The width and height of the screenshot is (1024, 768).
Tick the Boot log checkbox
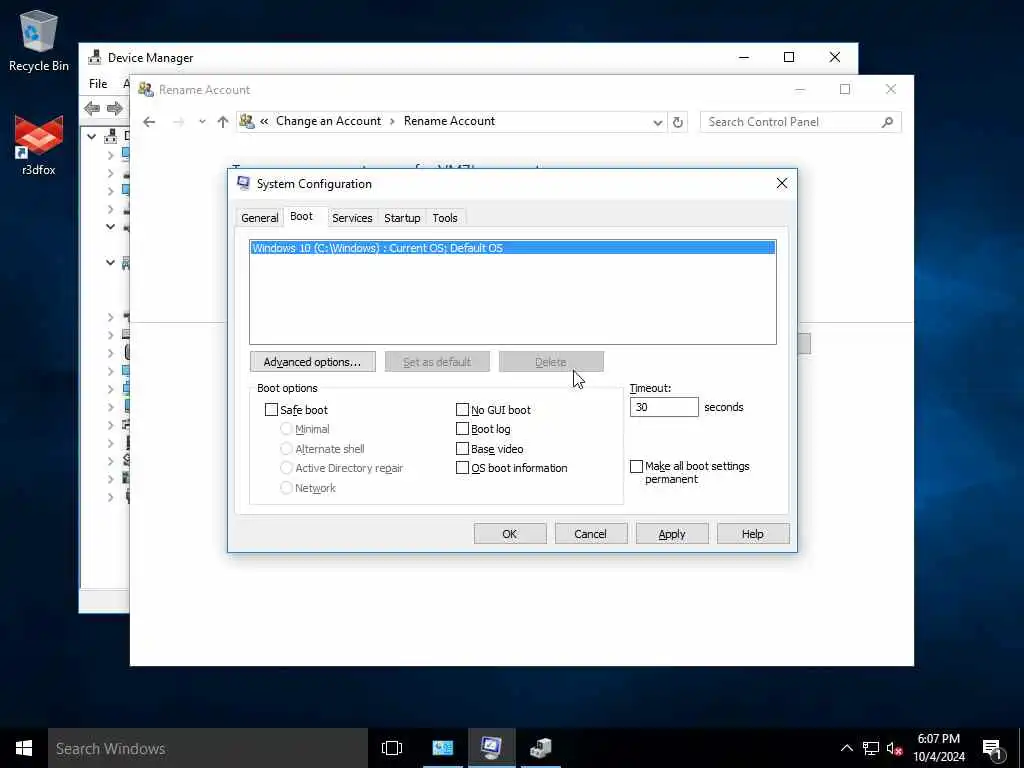pyautogui.click(x=462, y=429)
